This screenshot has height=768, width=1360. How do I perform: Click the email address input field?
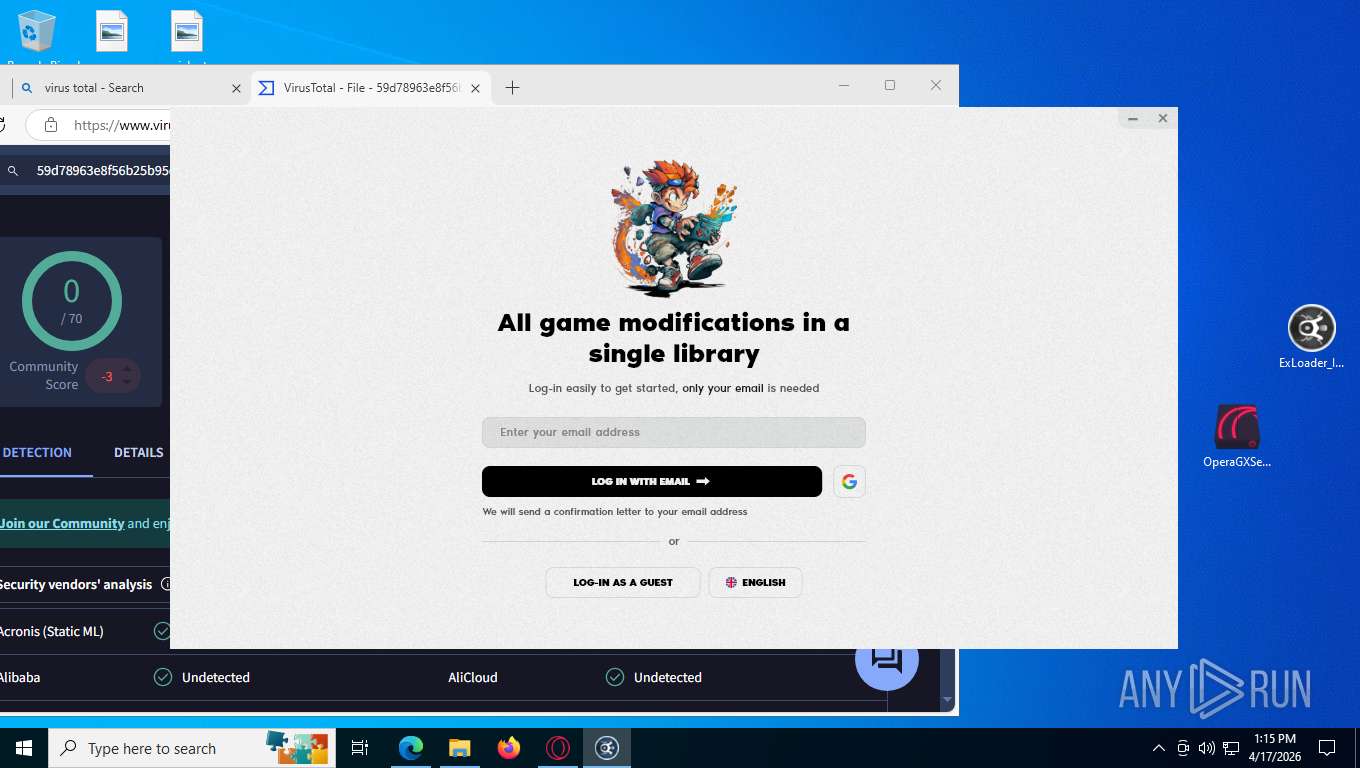pyautogui.click(x=674, y=432)
